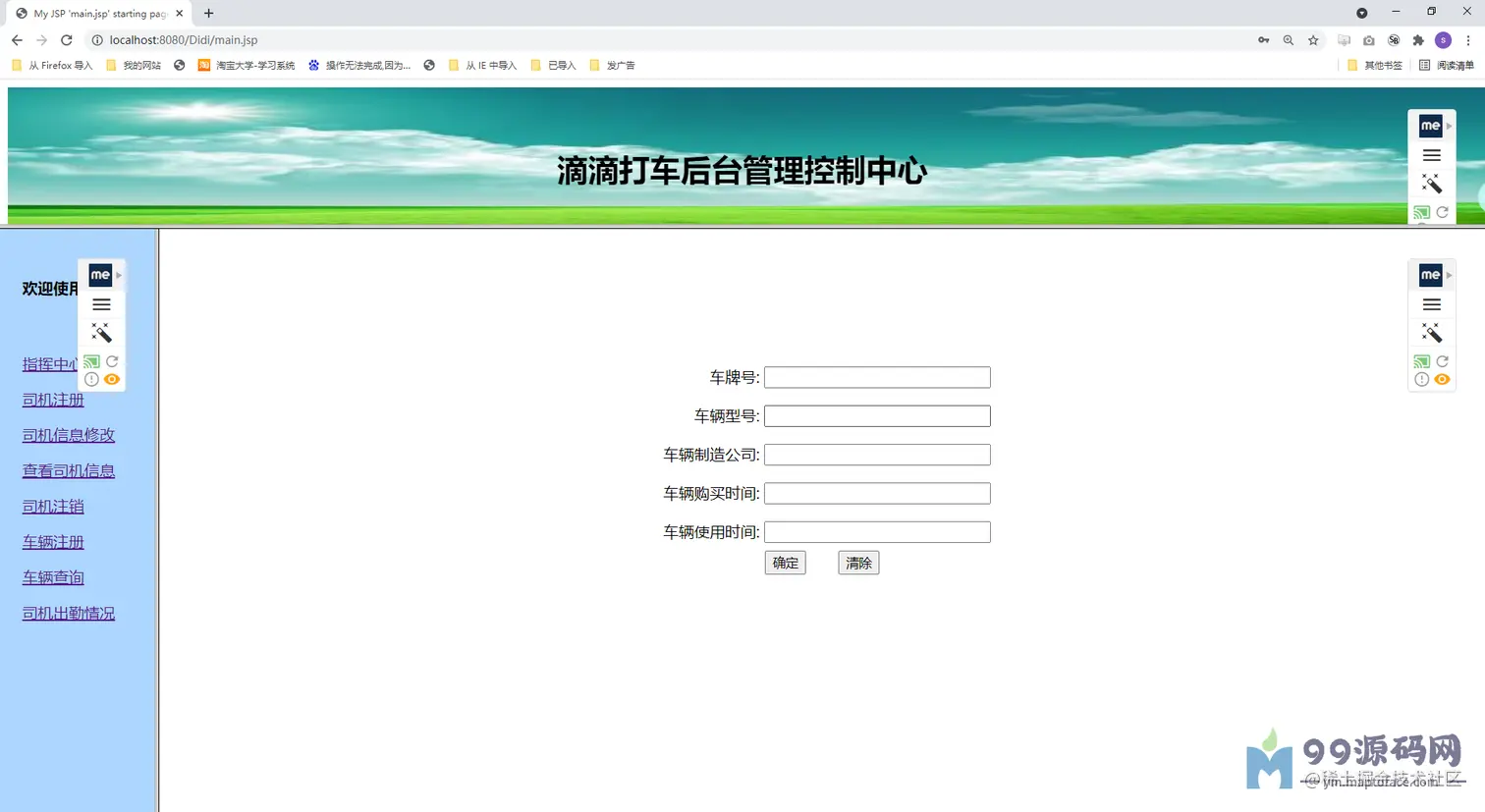Open the hamburger menu in the main frame widget
The height and width of the screenshot is (812, 1485).
pos(1432,304)
